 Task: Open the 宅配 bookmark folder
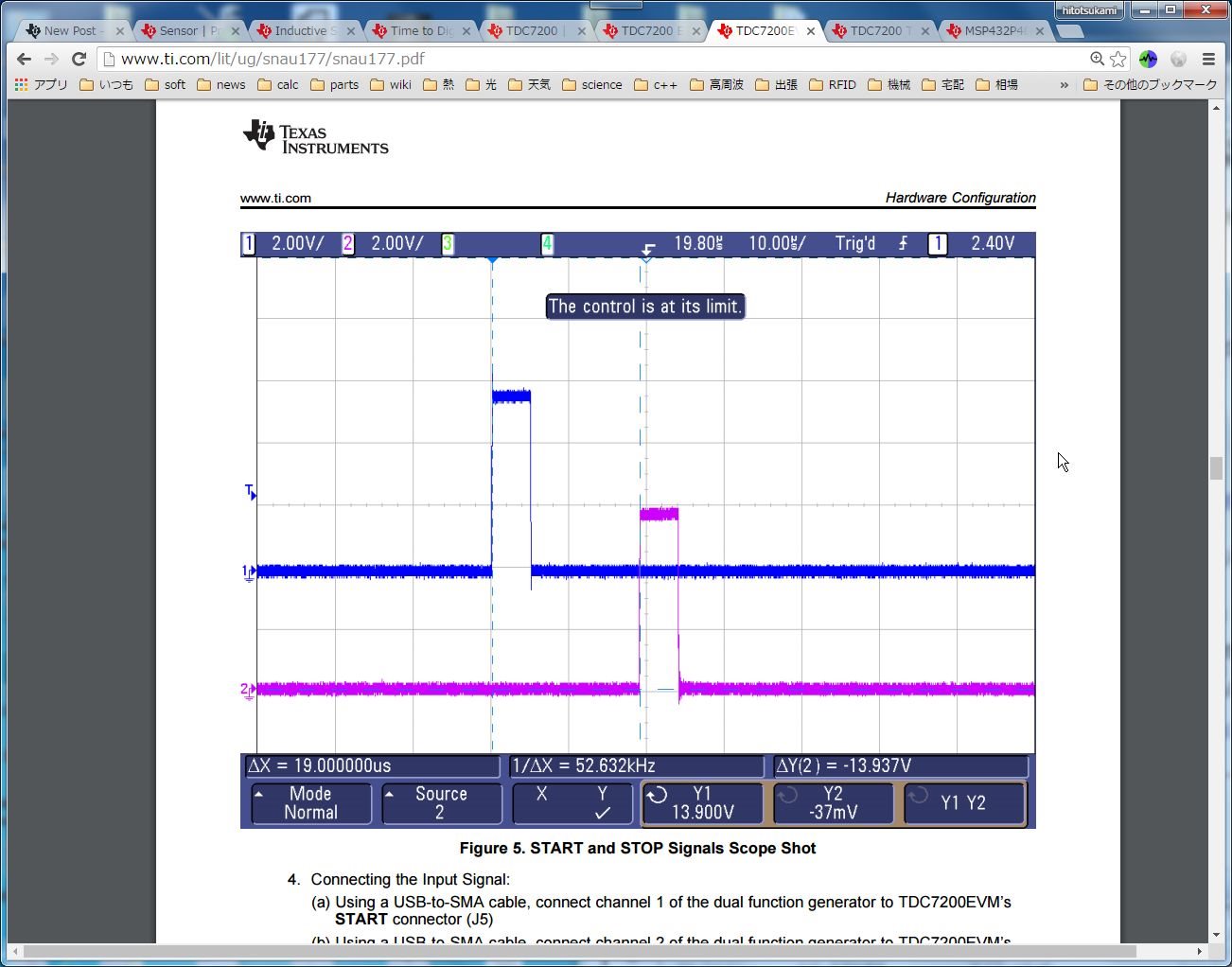(x=943, y=84)
